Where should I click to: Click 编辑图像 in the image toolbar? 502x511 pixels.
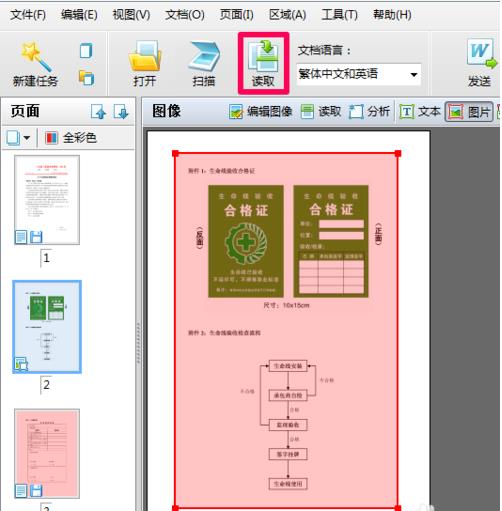click(x=261, y=112)
